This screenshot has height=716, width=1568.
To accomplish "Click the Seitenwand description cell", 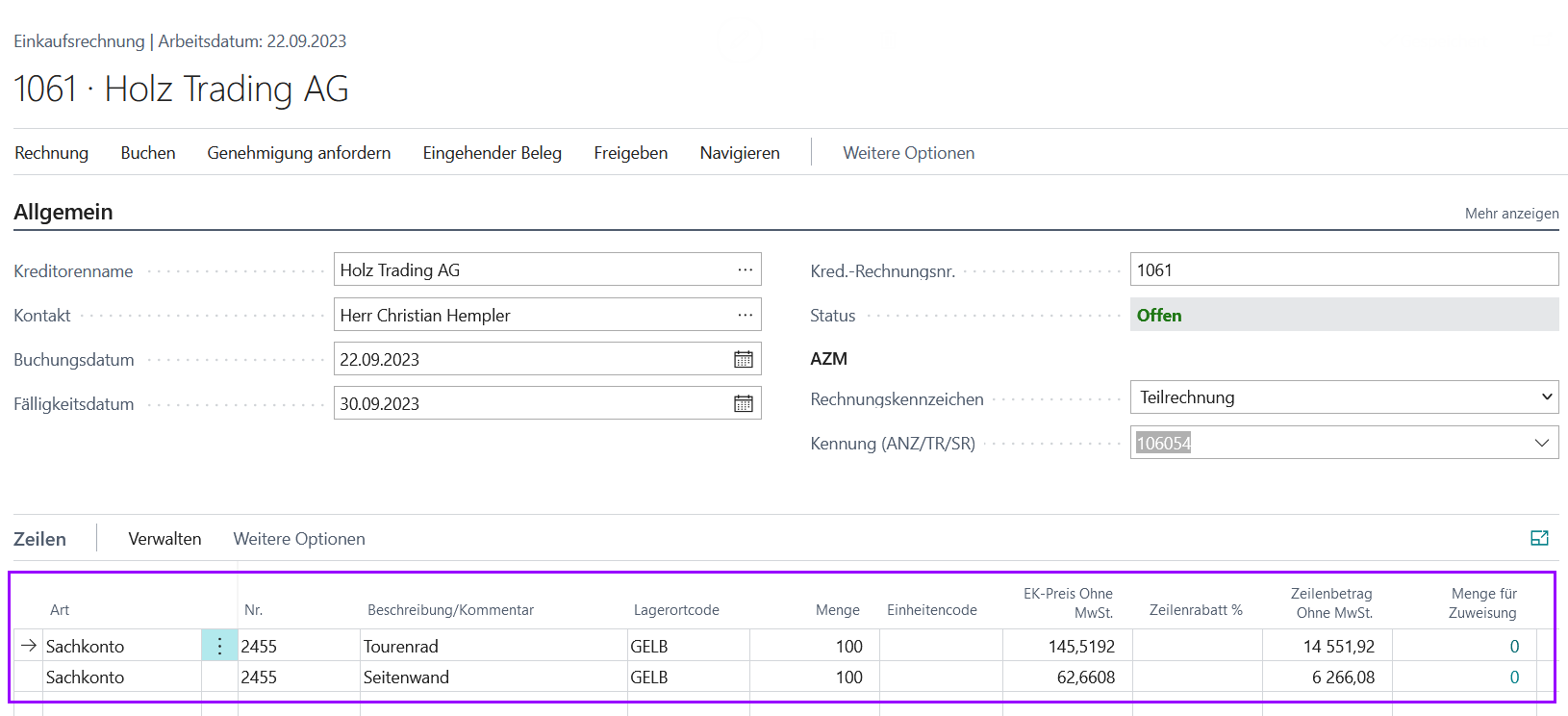I will coord(493,677).
